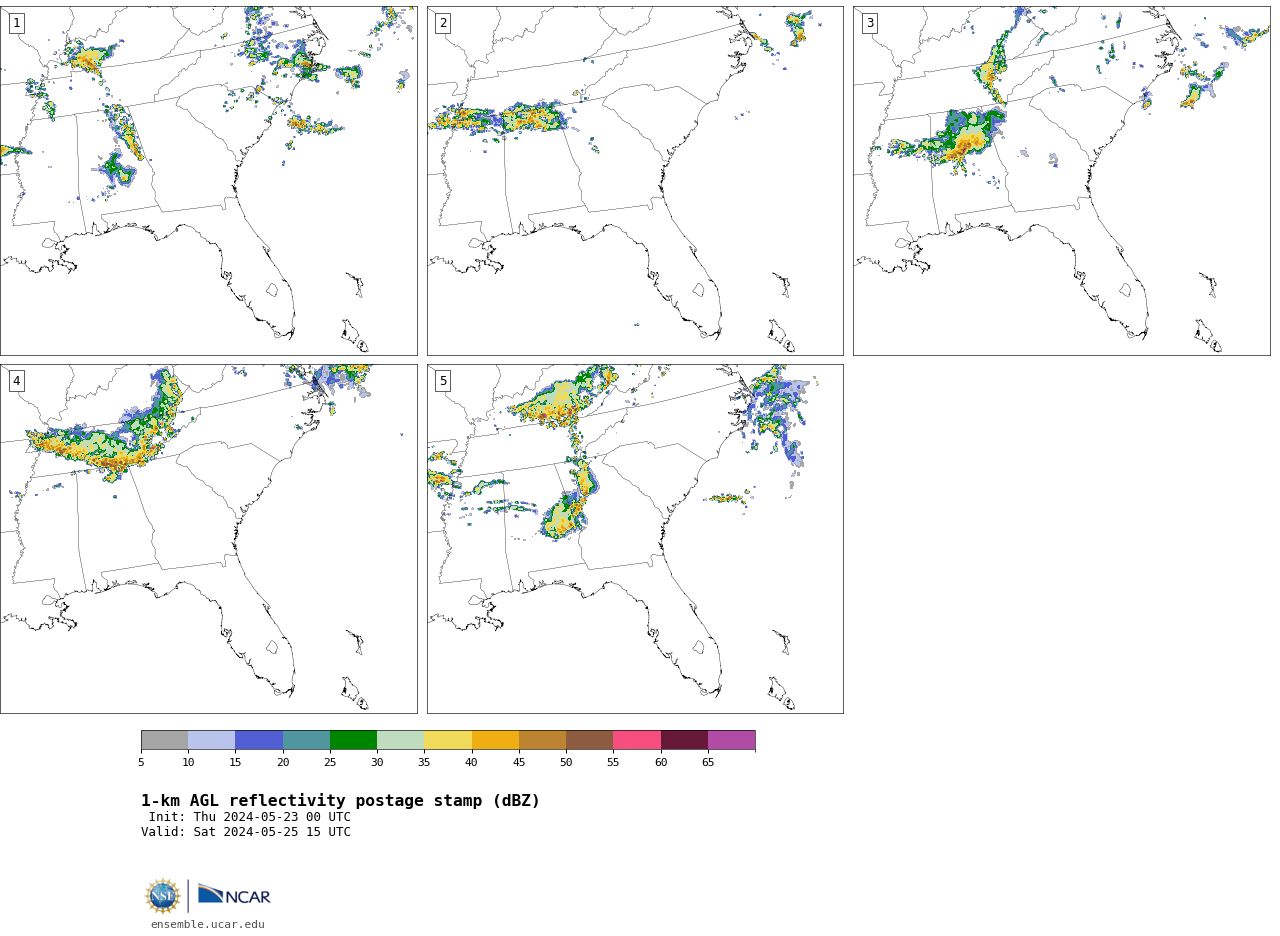Open the ensemble.ucar.edu link
The width and height of the screenshot is (1280, 936).
click(208, 924)
